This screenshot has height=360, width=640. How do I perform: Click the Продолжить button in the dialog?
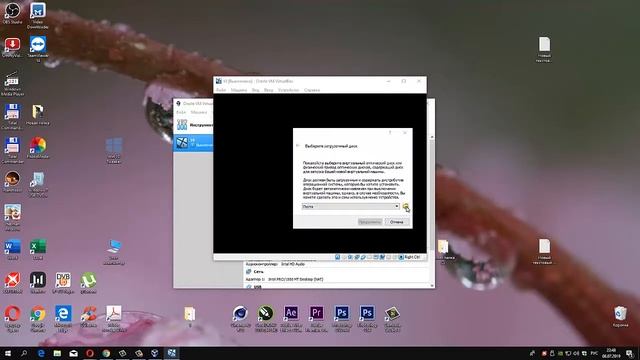(x=370, y=222)
